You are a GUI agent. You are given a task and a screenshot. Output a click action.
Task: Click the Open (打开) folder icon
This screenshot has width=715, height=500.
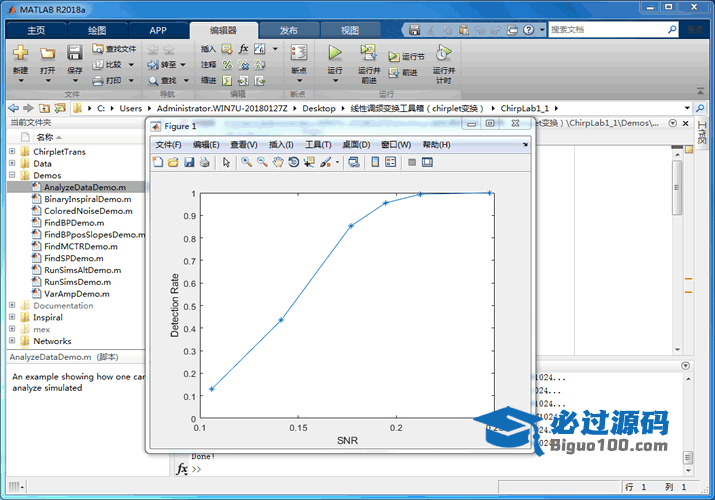(47, 53)
